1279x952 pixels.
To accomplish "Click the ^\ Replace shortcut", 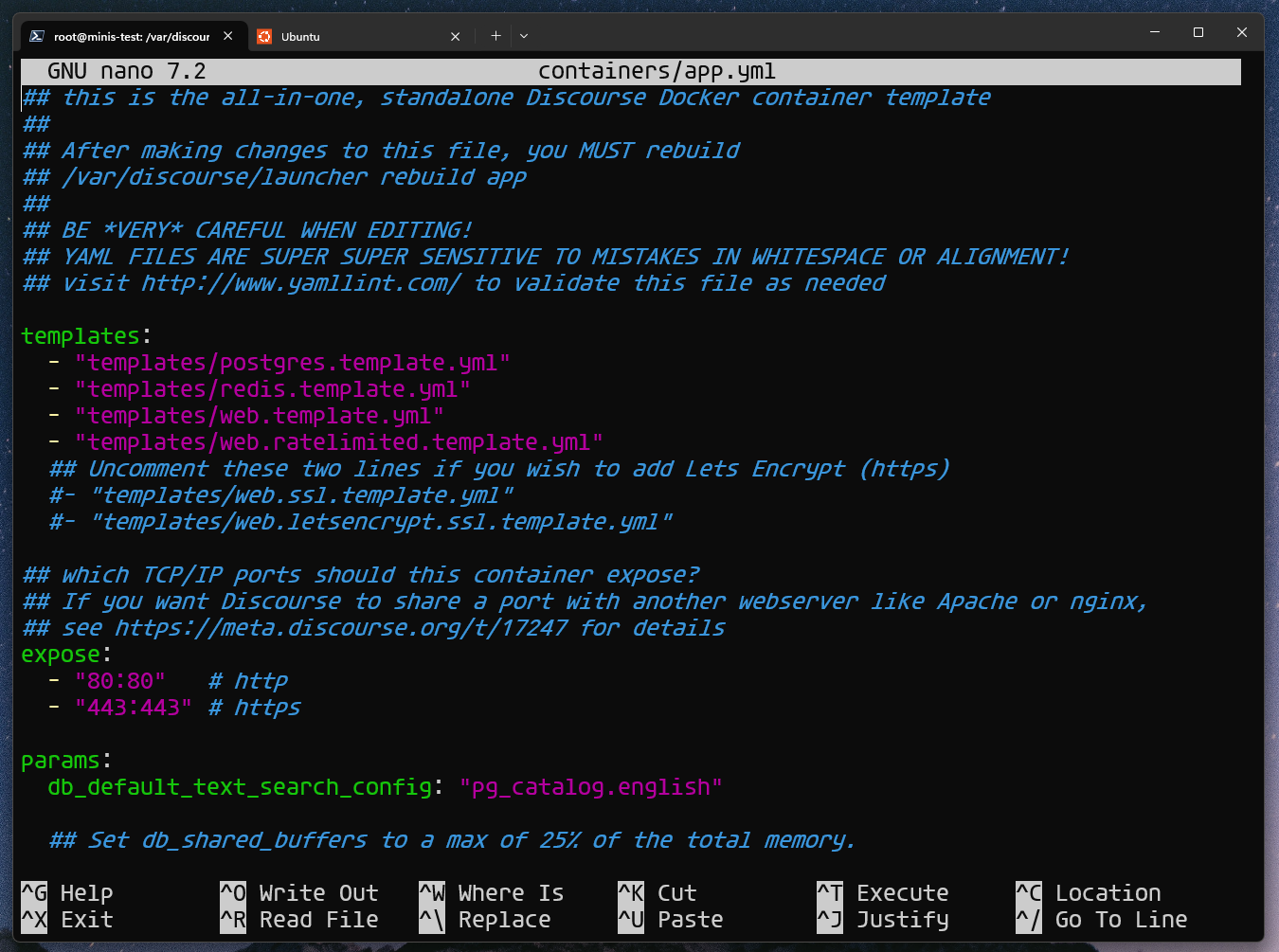I will [485, 920].
